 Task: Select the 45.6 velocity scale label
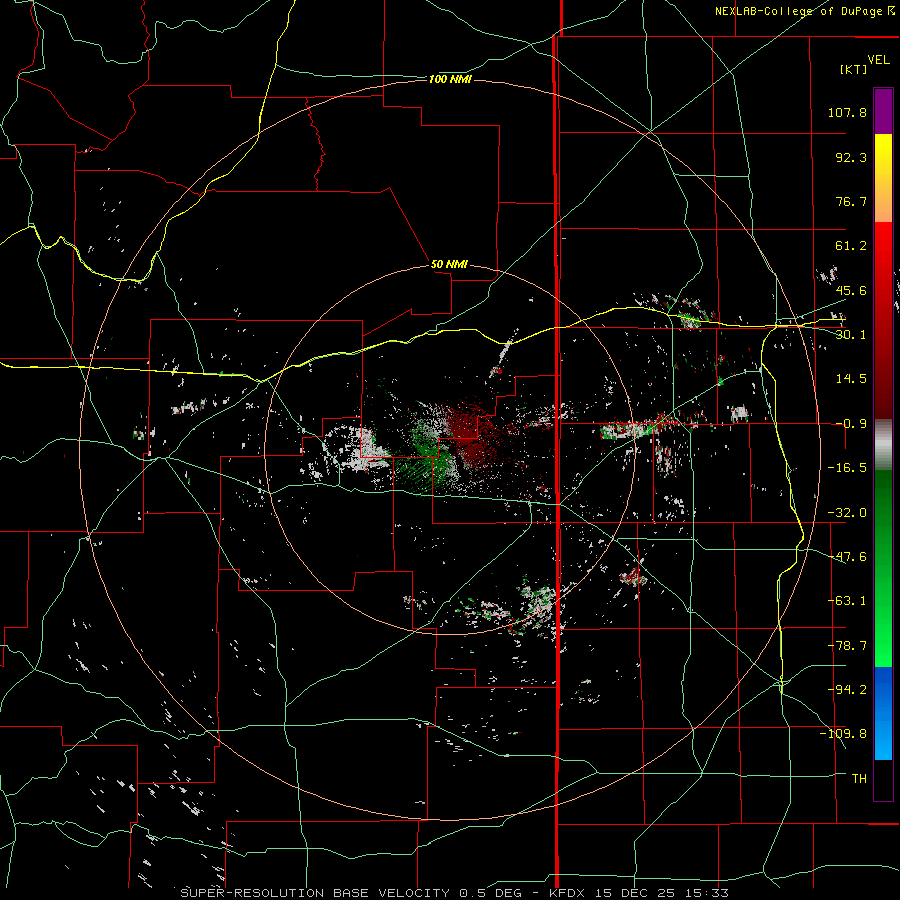pyautogui.click(x=851, y=290)
